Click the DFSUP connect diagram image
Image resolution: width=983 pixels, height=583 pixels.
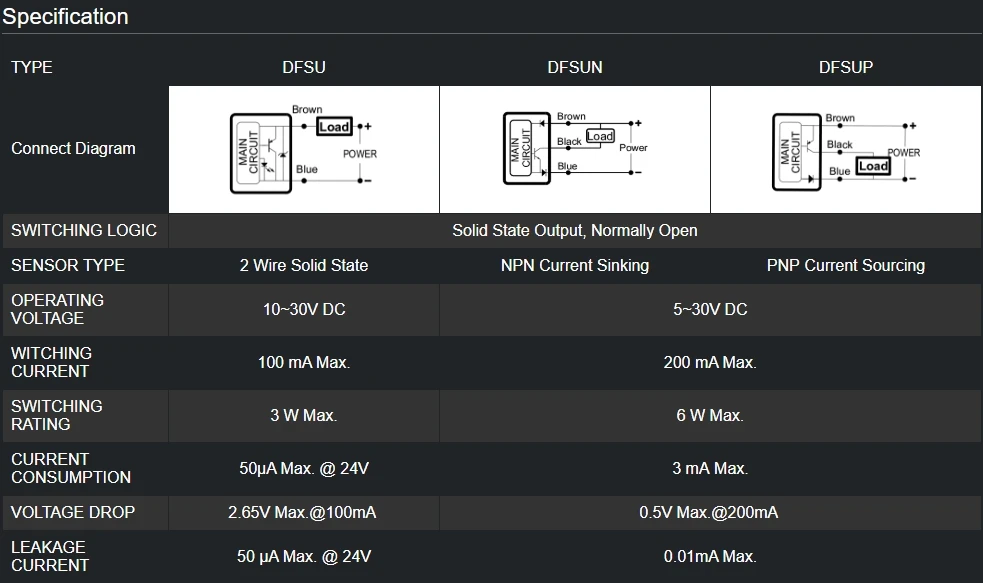click(846, 149)
